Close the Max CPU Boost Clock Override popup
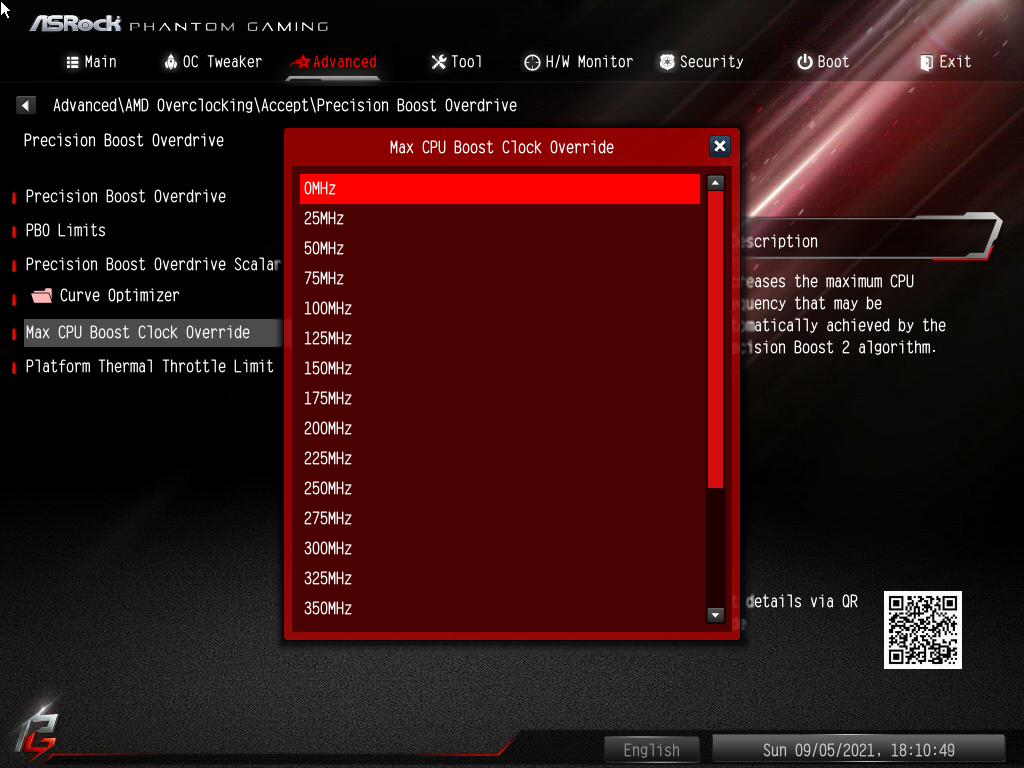This screenshot has width=1024, height=768. click(x=720, y=146)
